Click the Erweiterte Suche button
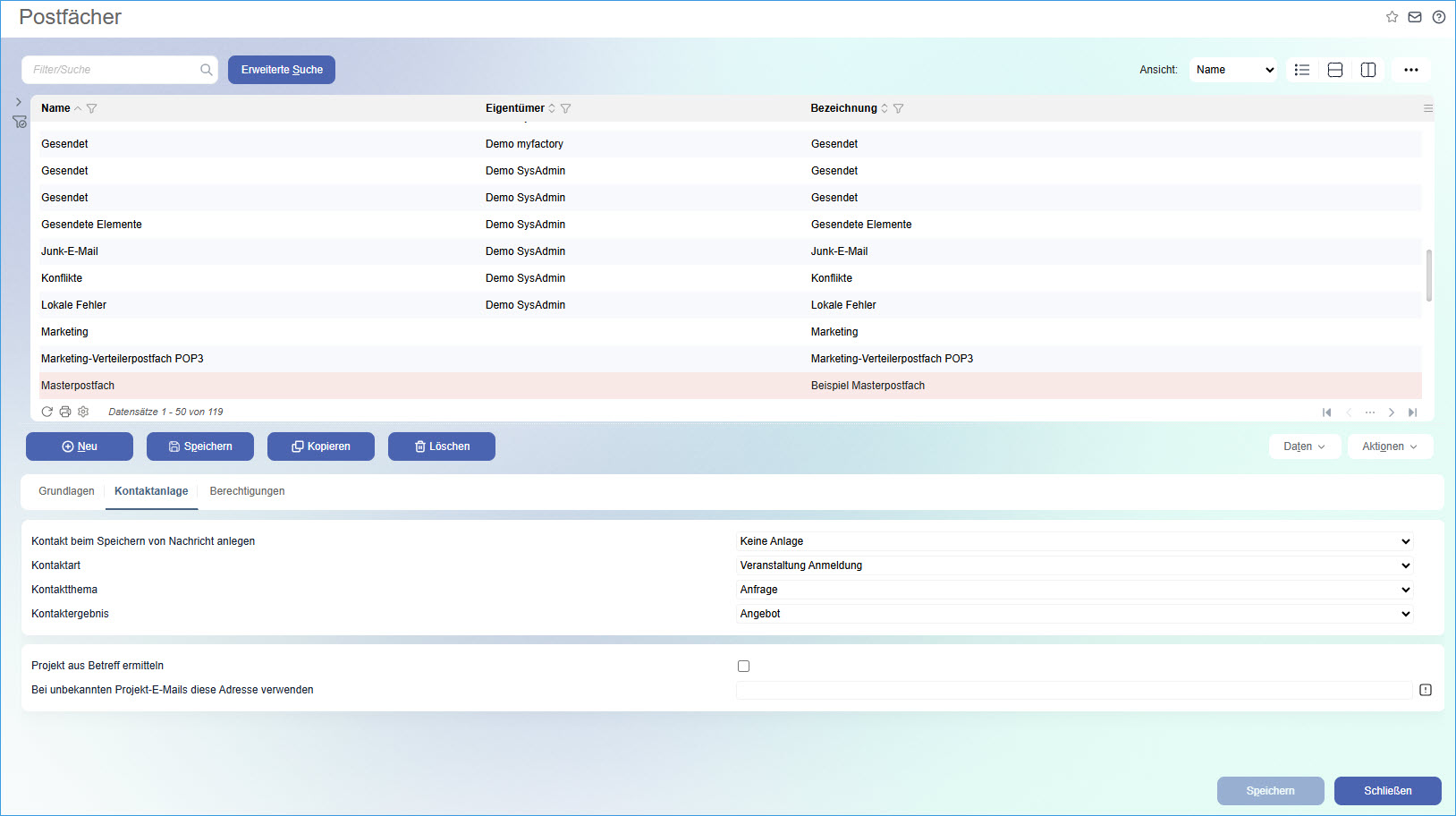This screenshot has height=816, width=1456. (282, 70)
